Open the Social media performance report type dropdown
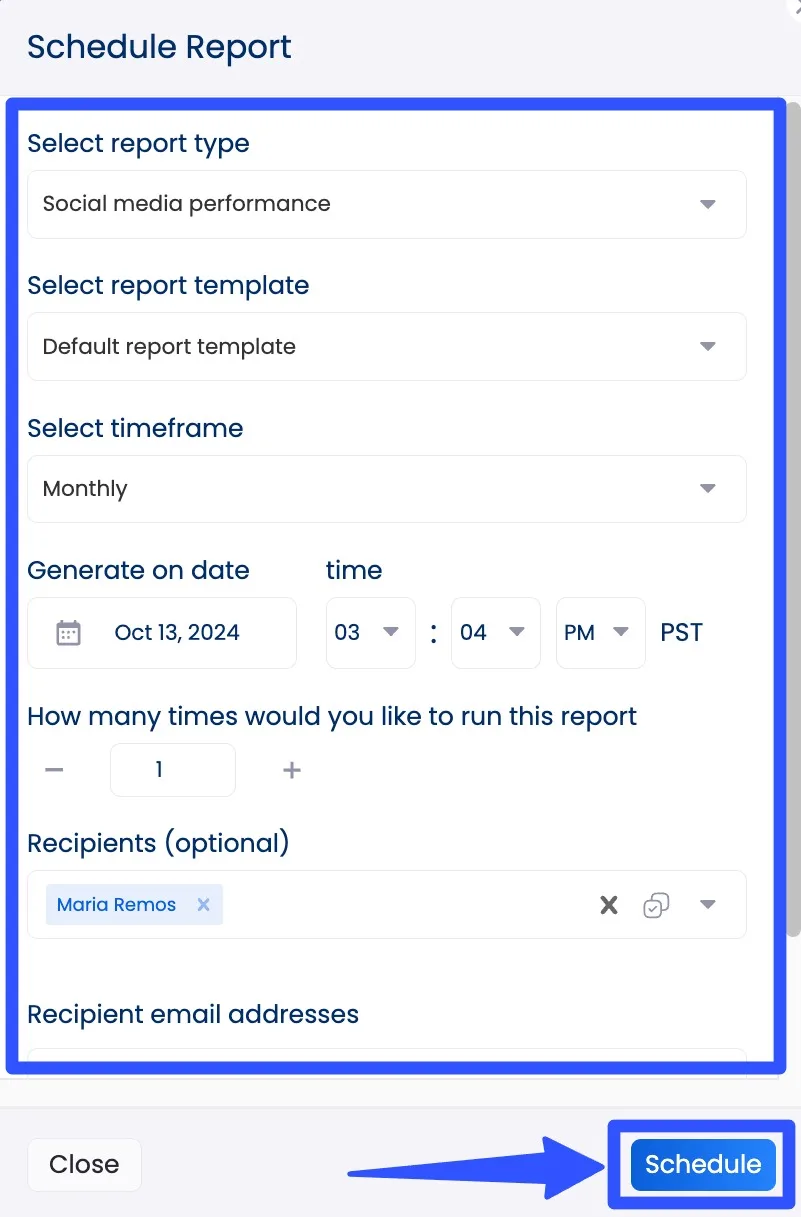801x1217 pixels. click(x=707, y=204)
